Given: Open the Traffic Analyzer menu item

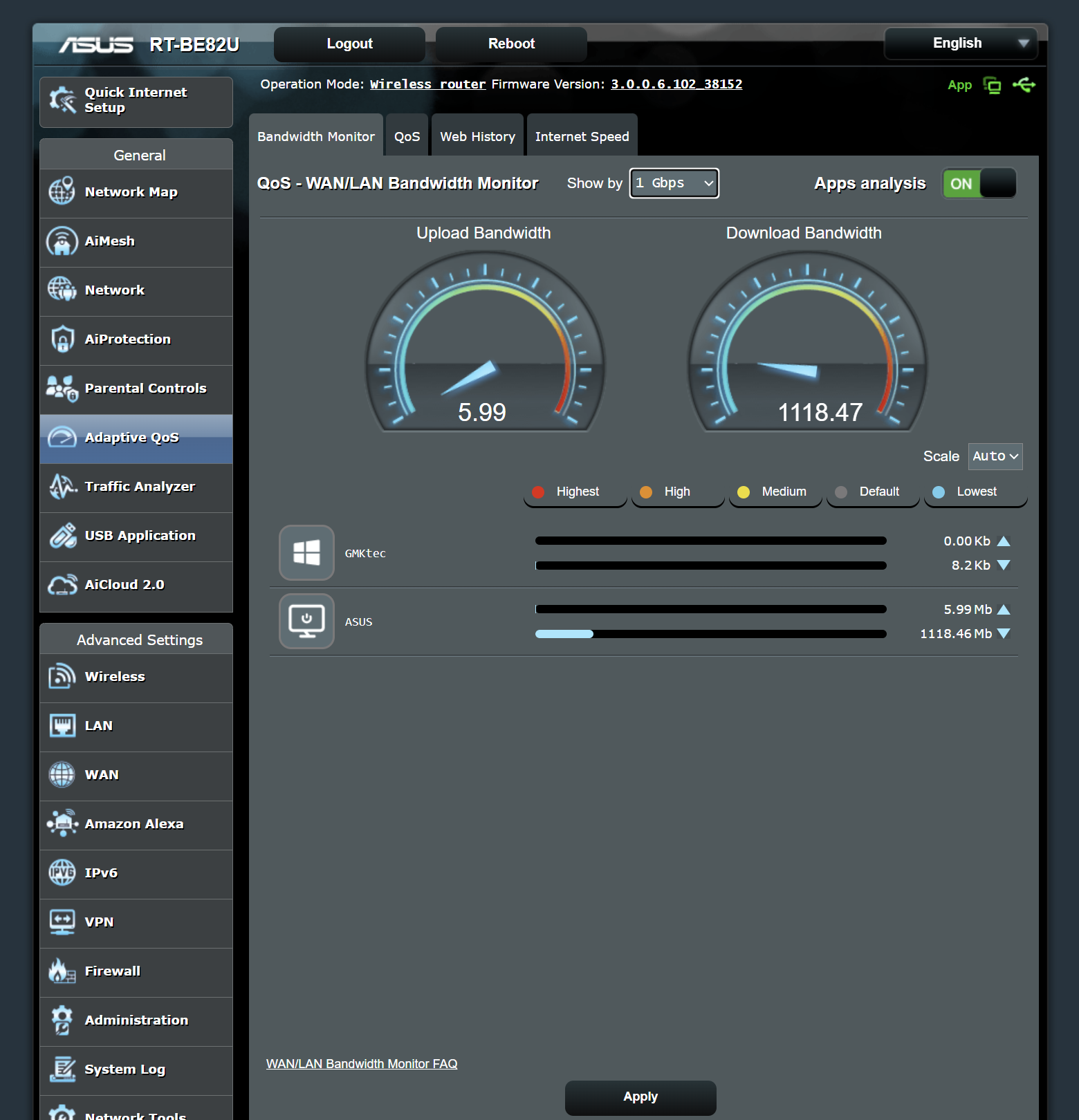Looking at the screenshot, I should pyautogui.click(x=136, y=487).
